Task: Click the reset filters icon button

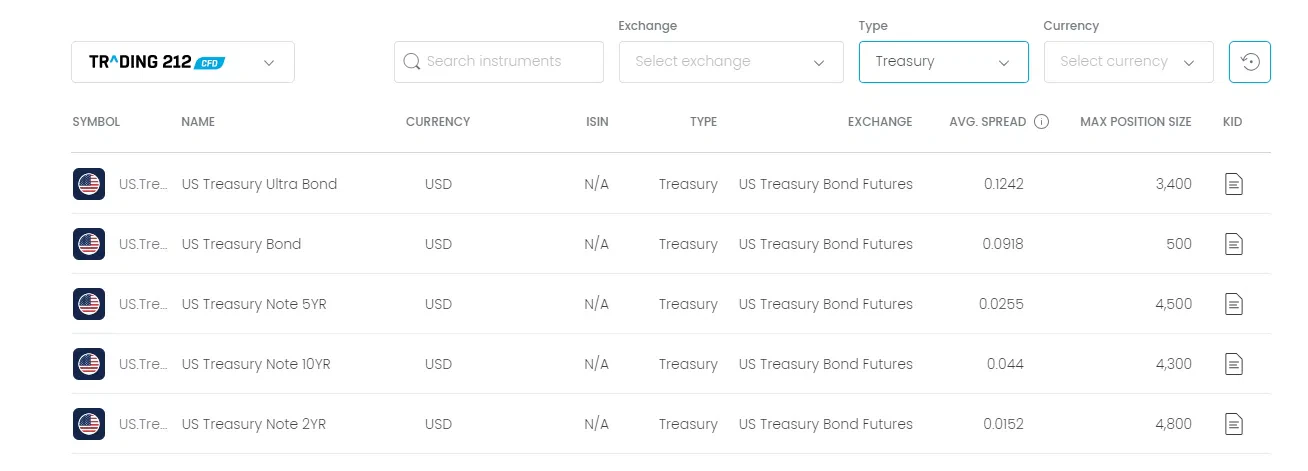Action: [x=1250, y=62]
